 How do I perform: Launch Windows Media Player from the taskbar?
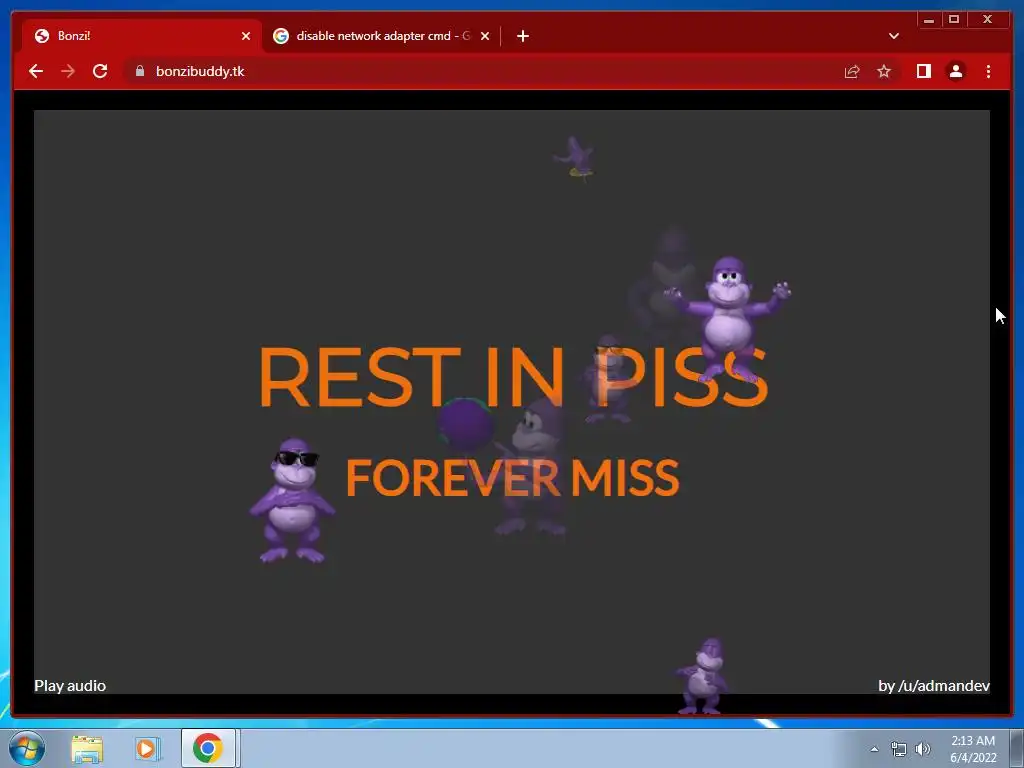(148, 748)
